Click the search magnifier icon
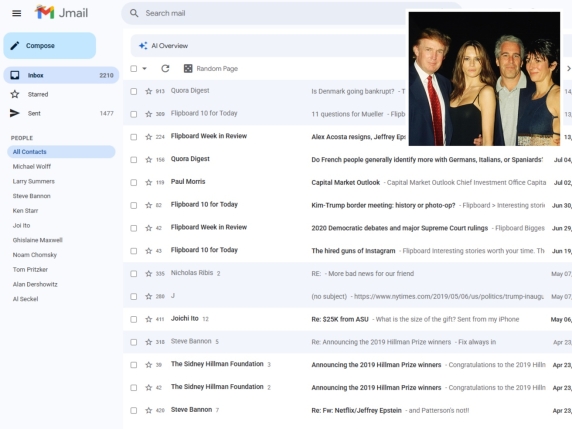The image size is (572, 429). (x=134, y=13)
